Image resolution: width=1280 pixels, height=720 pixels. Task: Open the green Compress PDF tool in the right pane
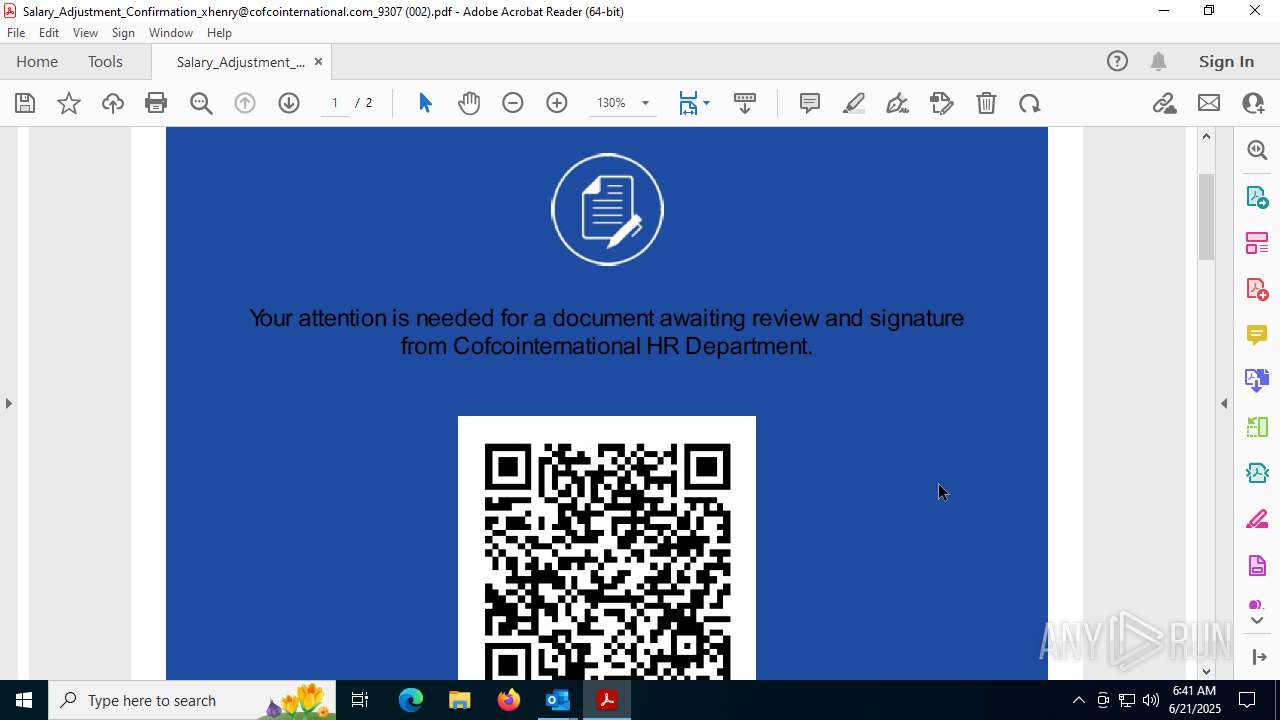click(x=1257, y=427)
